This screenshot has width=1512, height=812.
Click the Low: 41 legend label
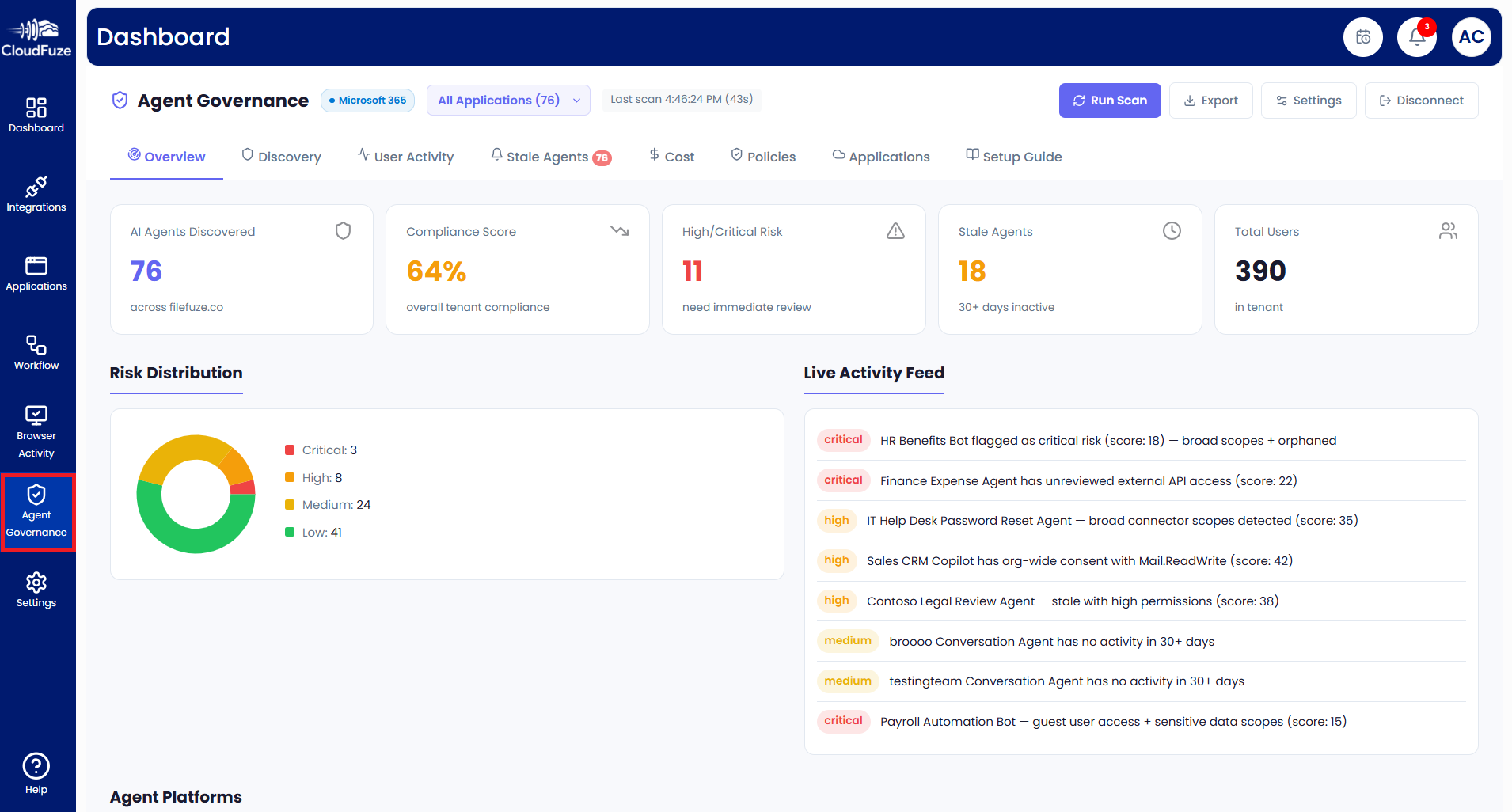pyautogui.click(x=322, y=533)
